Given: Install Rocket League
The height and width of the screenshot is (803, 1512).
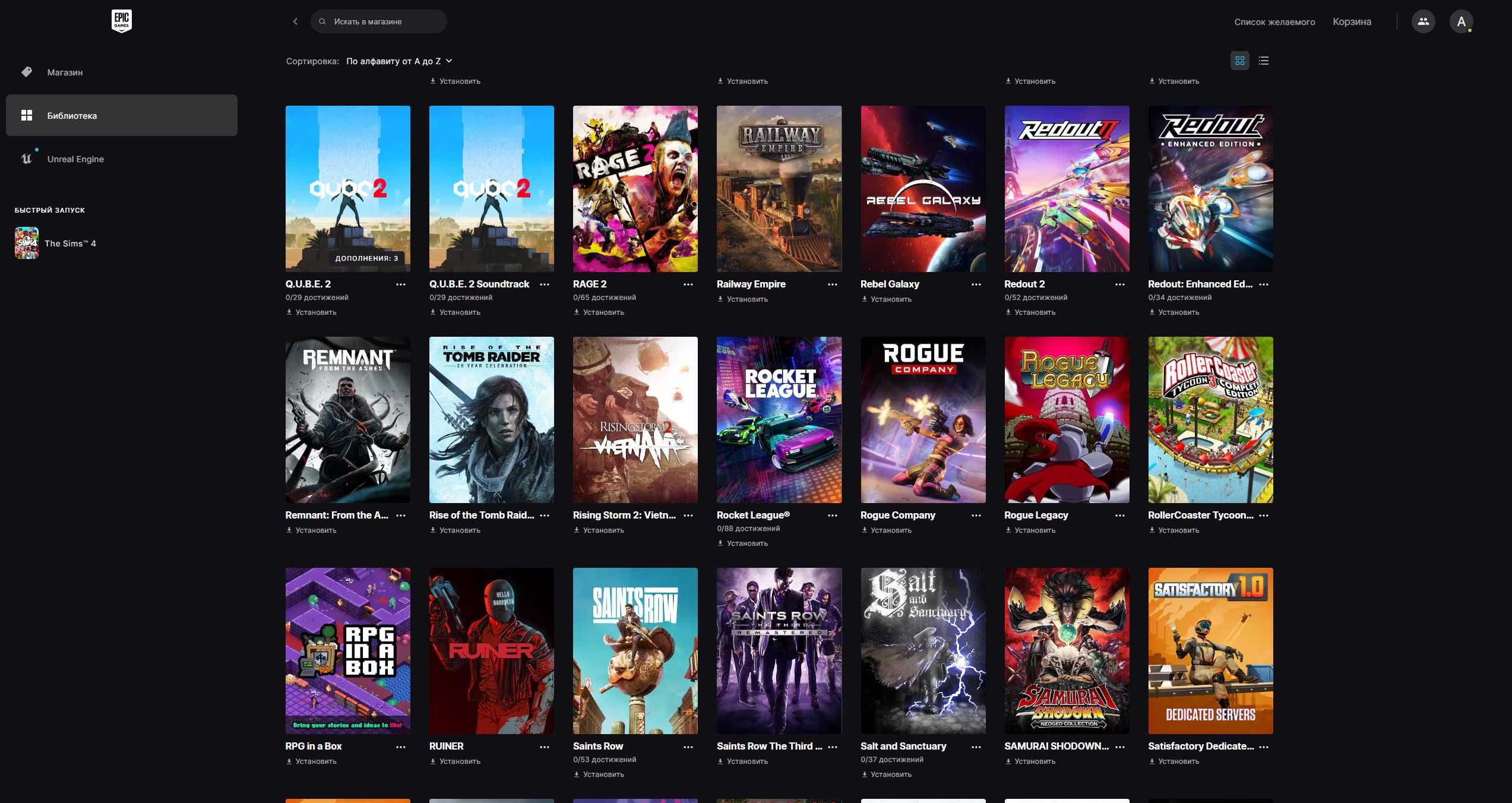Looking at the screenshot, I should coord(742,543).
